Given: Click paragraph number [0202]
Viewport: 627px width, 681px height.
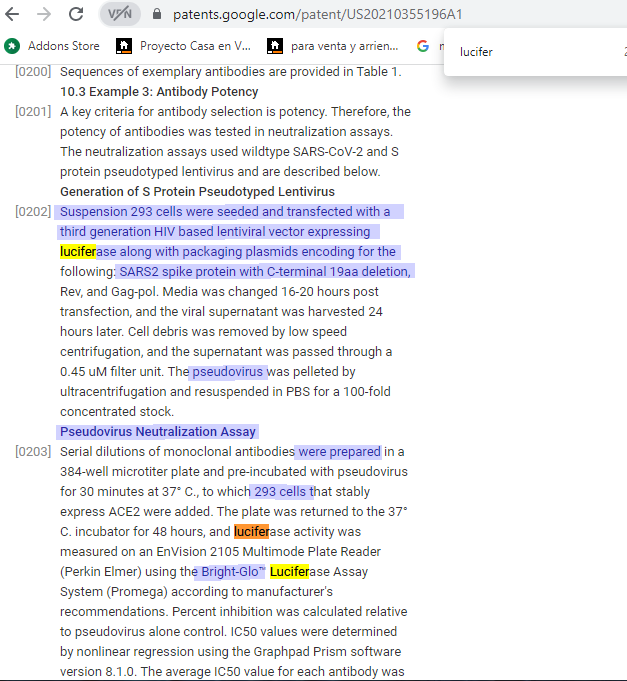Looking at the screenshot, I should pos(33,212).
